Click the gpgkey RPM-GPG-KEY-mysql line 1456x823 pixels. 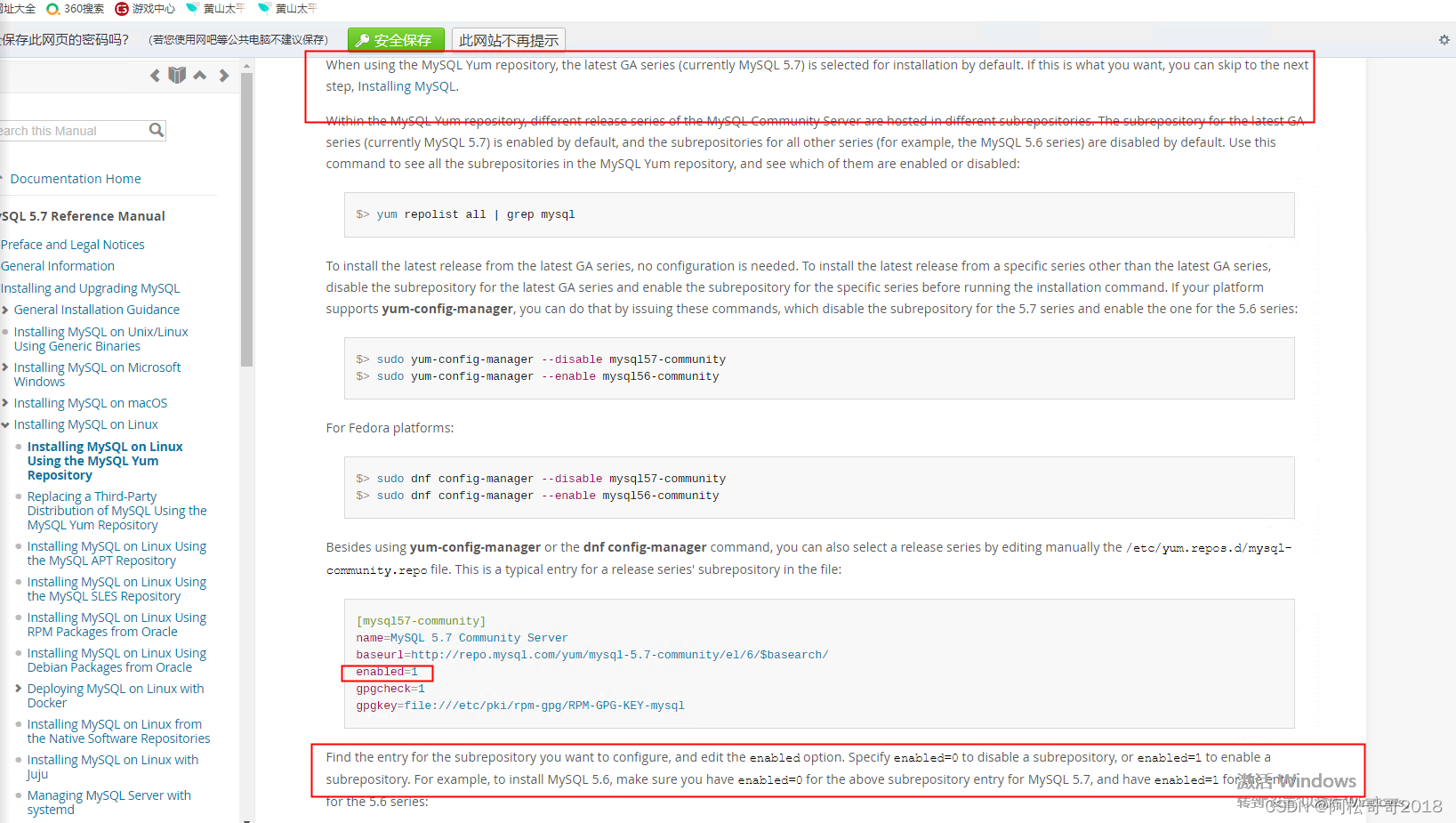tap(520, 706)
